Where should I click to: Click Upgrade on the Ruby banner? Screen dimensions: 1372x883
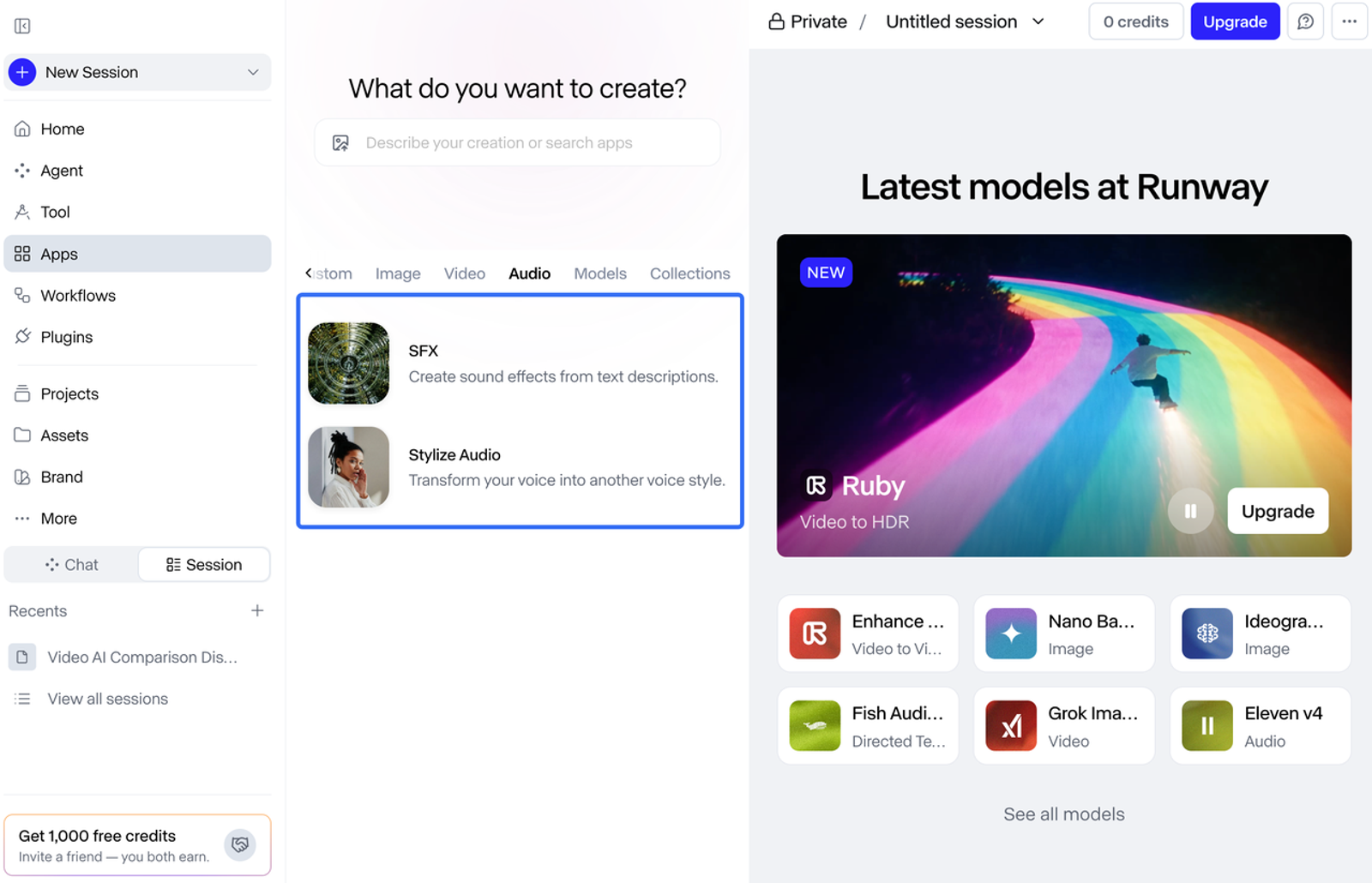[1278, 511]
